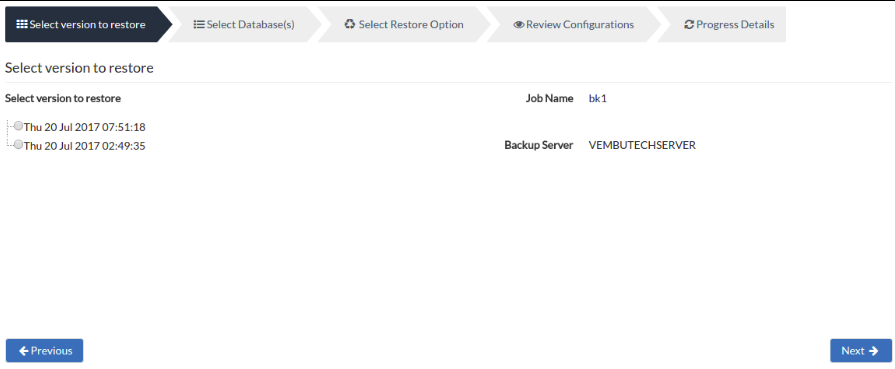895x369 pixels.
Task: Click recycle icon beside Select Restore Option
Action: 350,24
